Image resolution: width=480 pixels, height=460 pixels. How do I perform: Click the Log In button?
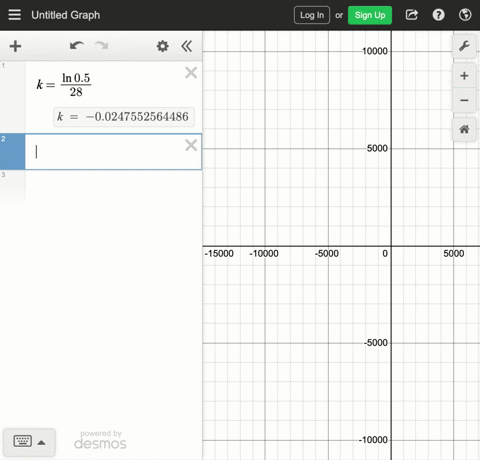click(x=312, y=15)
